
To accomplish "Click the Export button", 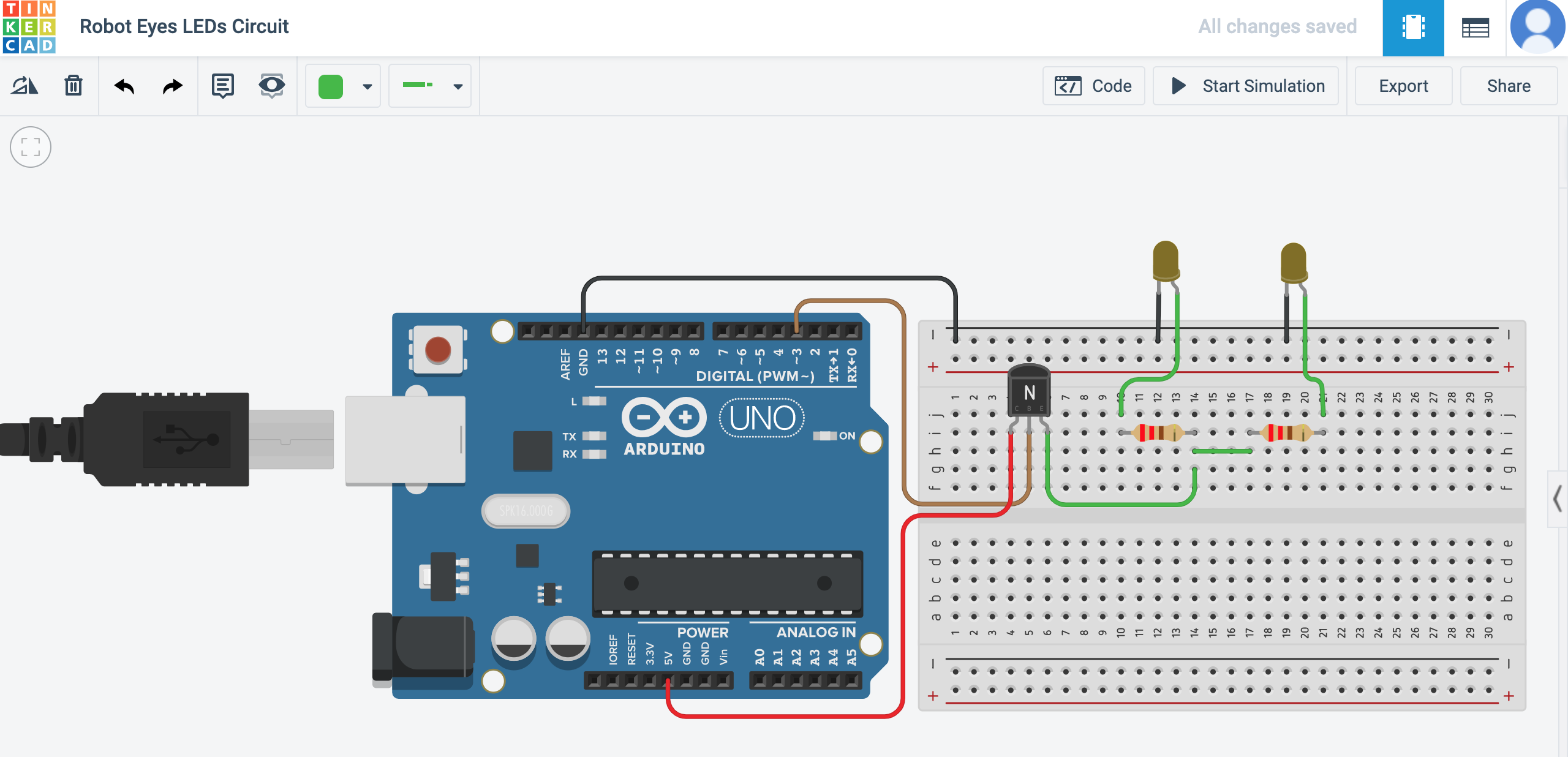I will point(1403,86).
